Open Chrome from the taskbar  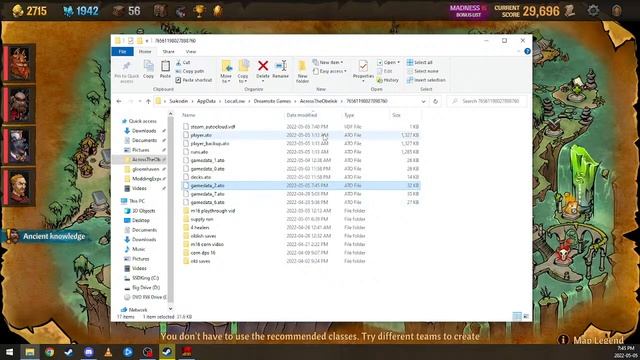click(x=49, y=352)
